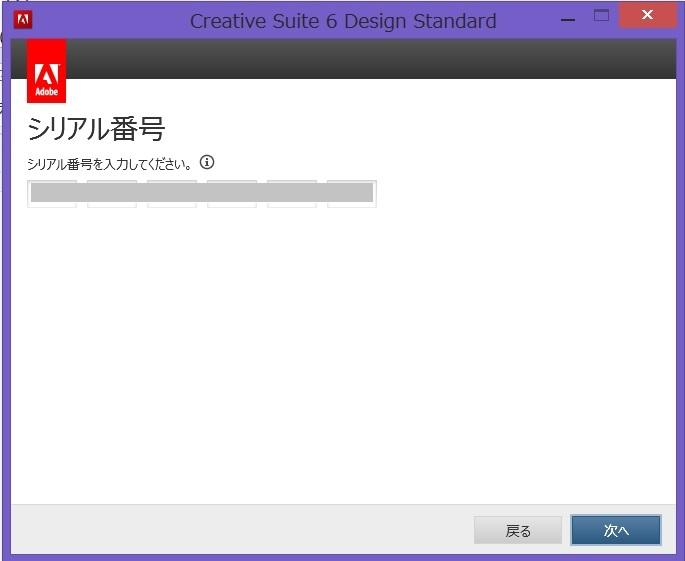This screenshot has height=561, width=685.
Task: Click the 戻る (Back) button
Action: 518,530
